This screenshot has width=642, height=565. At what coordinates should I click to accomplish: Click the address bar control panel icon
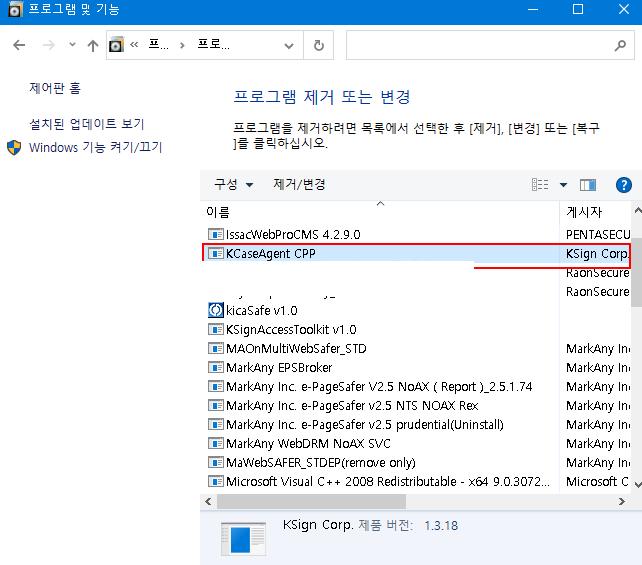[x=116, y=45]
